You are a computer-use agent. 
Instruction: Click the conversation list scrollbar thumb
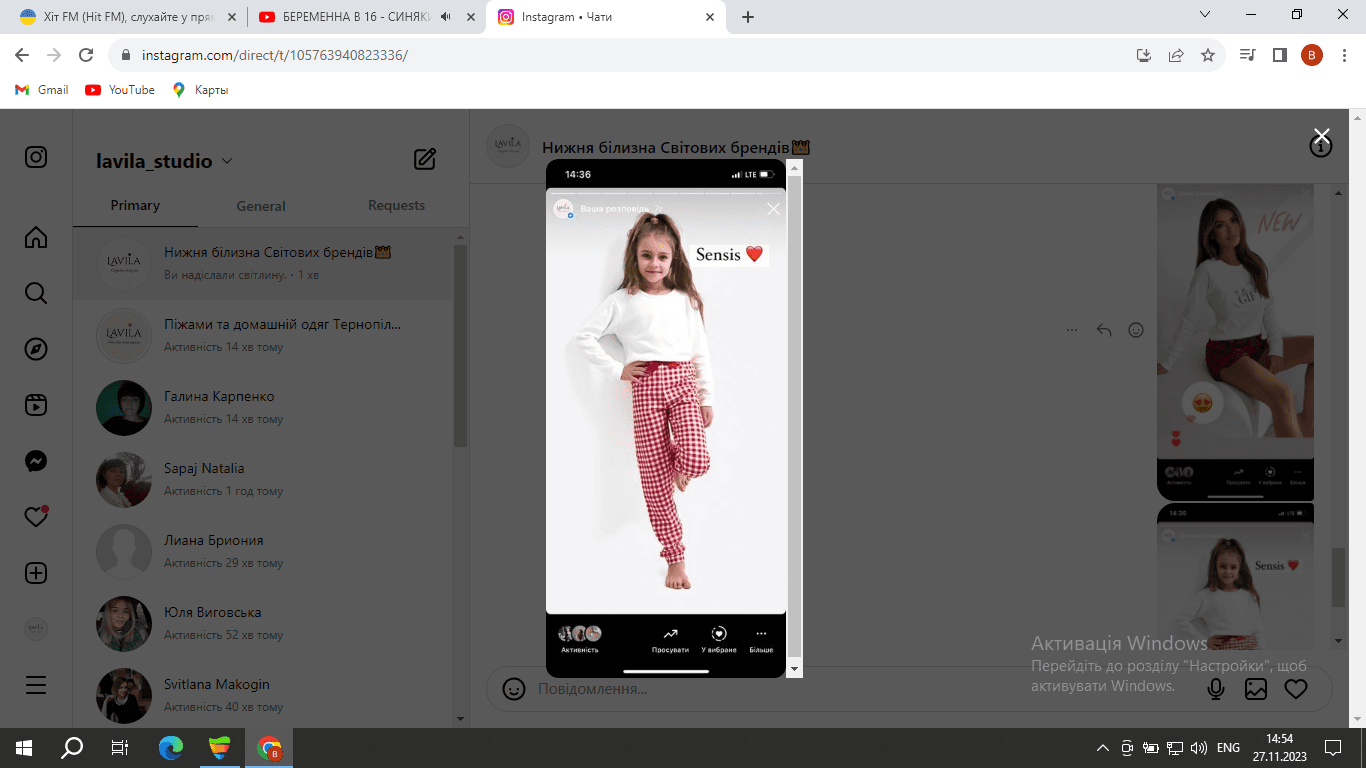click(x=460, y=345)
